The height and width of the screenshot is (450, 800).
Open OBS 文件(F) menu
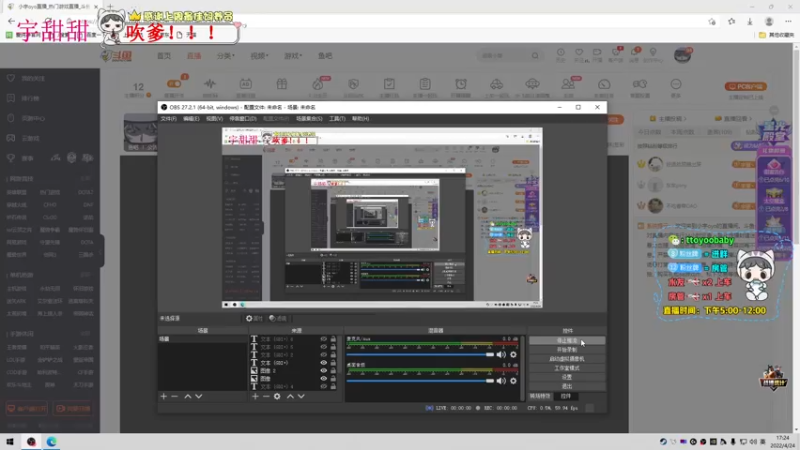(168, 118)
